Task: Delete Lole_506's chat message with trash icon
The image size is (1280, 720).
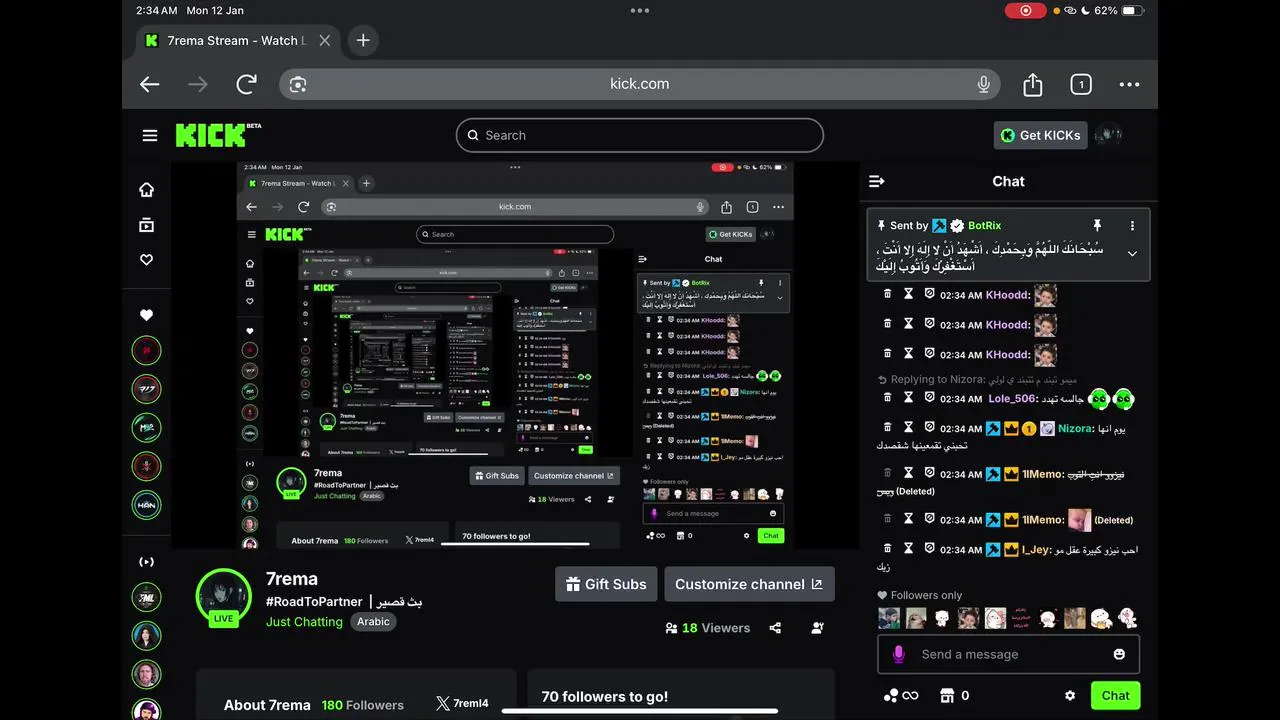Action: (x=887, y=398)
